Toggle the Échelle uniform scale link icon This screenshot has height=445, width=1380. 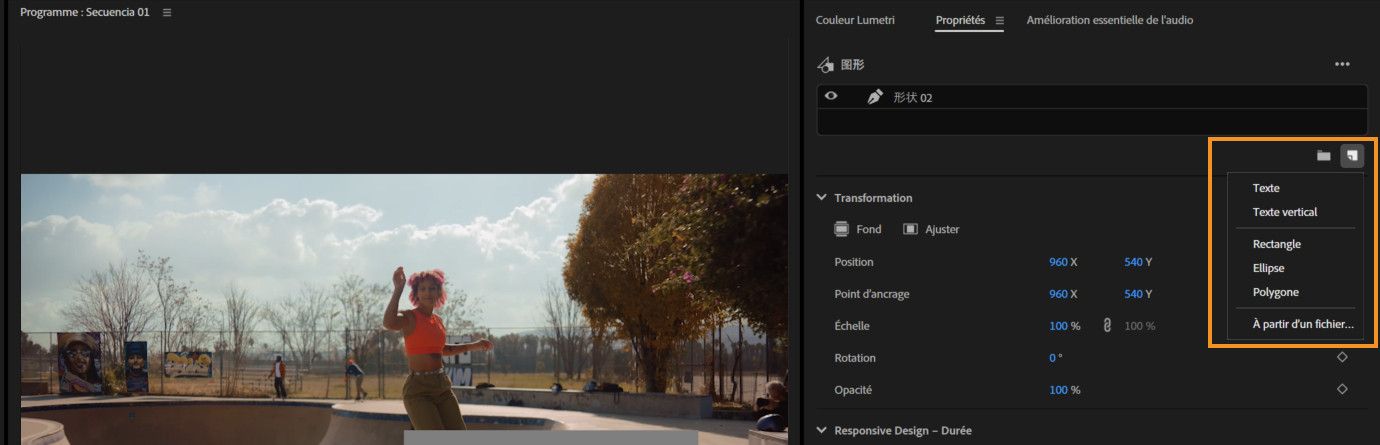1106,326
